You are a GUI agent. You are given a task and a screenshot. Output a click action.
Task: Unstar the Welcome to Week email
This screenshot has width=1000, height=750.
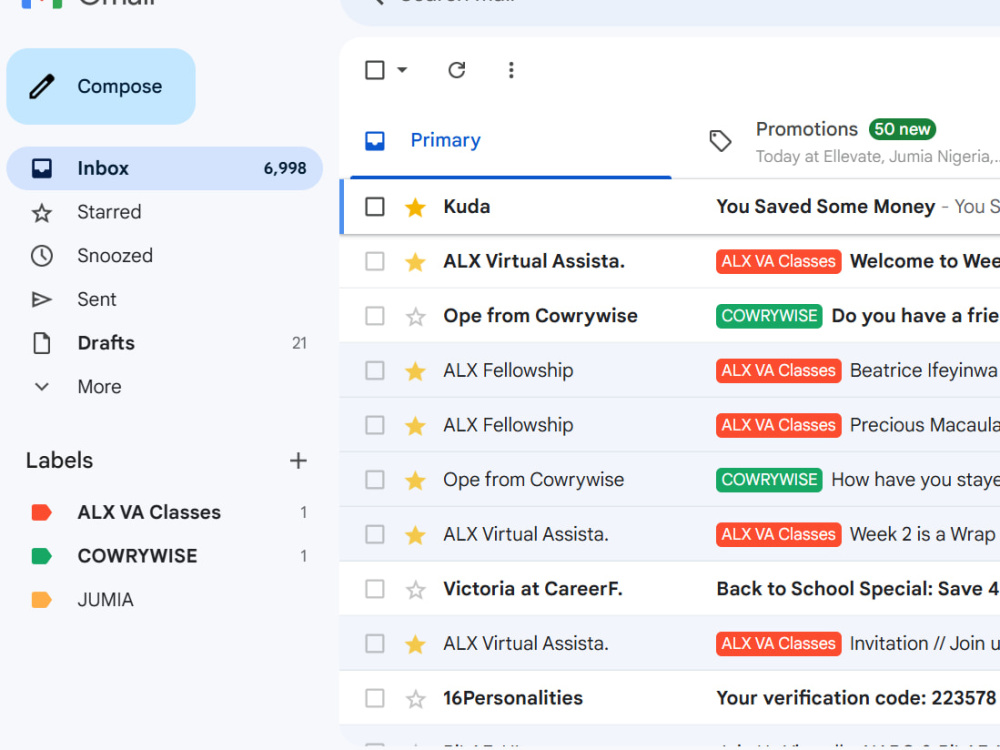pyautogui.click(x=416, y=261)
